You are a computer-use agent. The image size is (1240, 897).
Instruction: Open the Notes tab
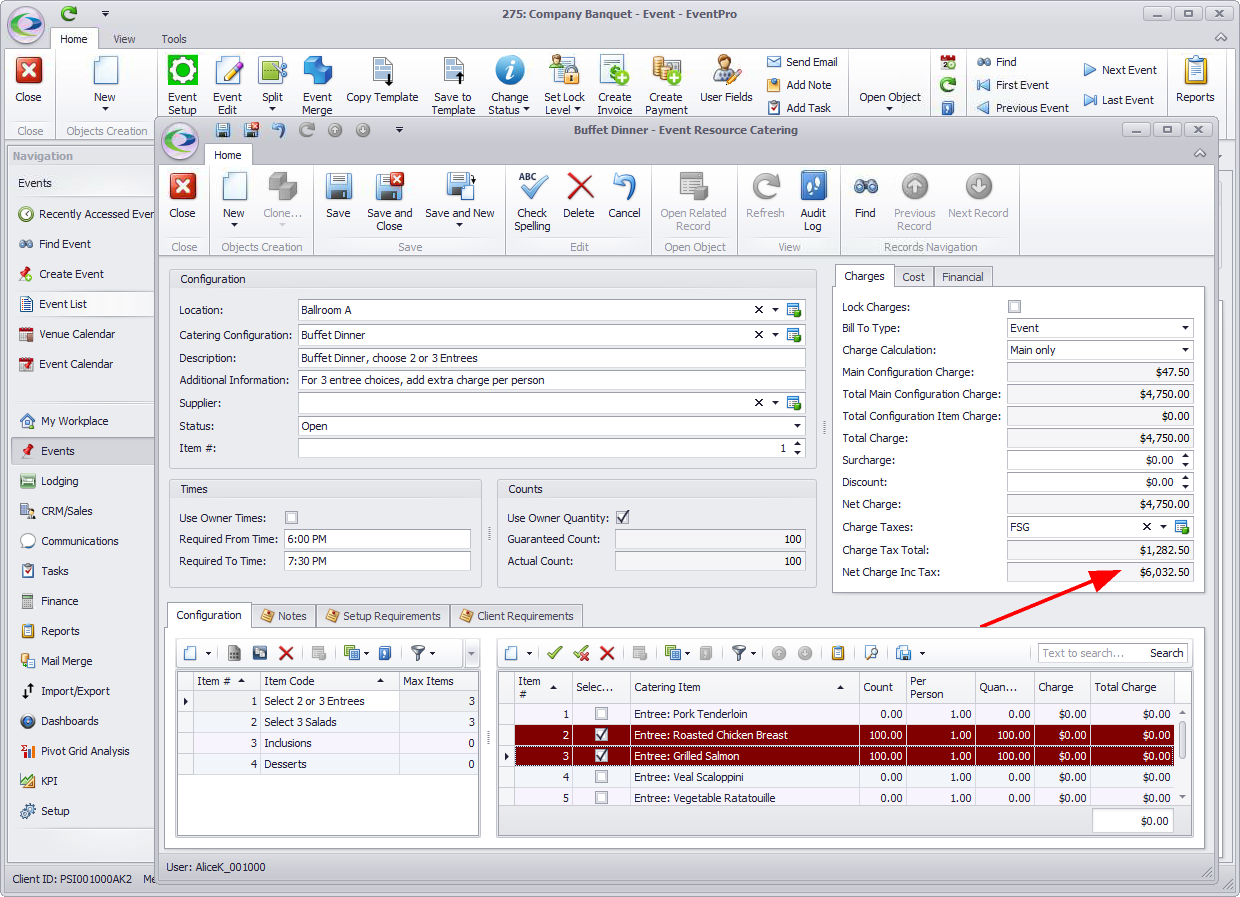coord(284,616)
